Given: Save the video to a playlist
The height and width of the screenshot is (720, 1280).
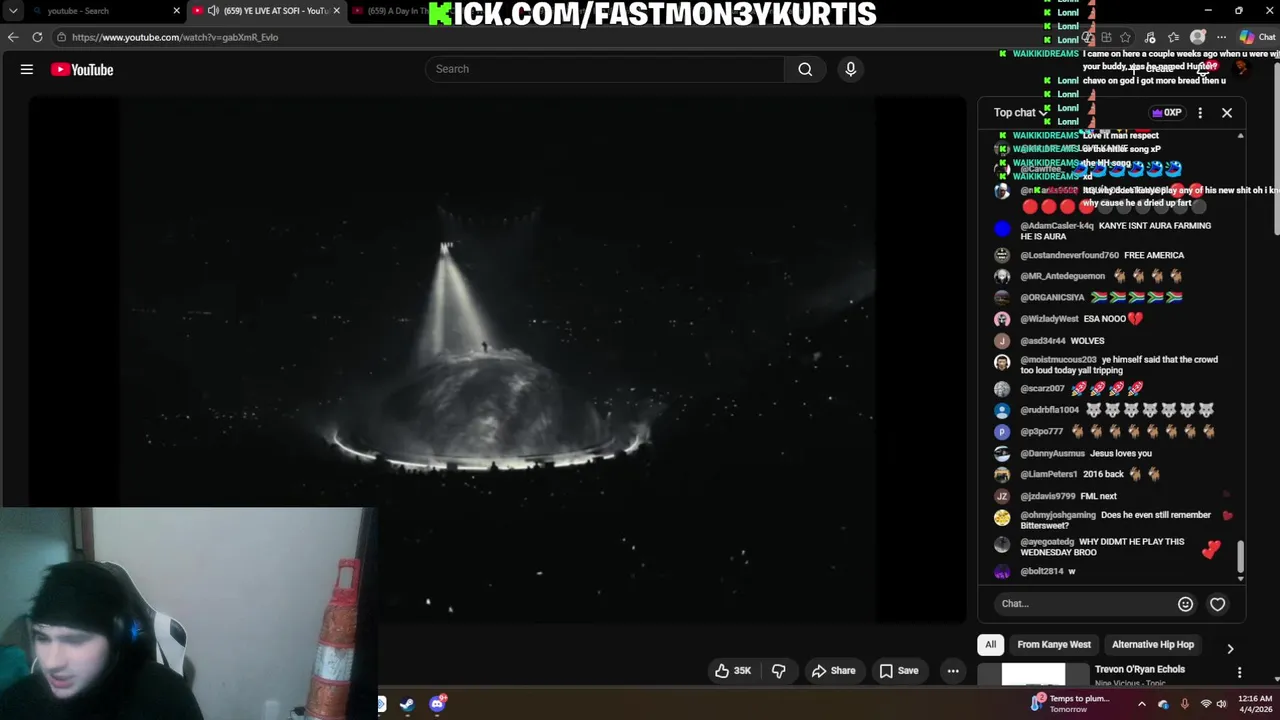Looking at the screenshot, I should 898,671.
